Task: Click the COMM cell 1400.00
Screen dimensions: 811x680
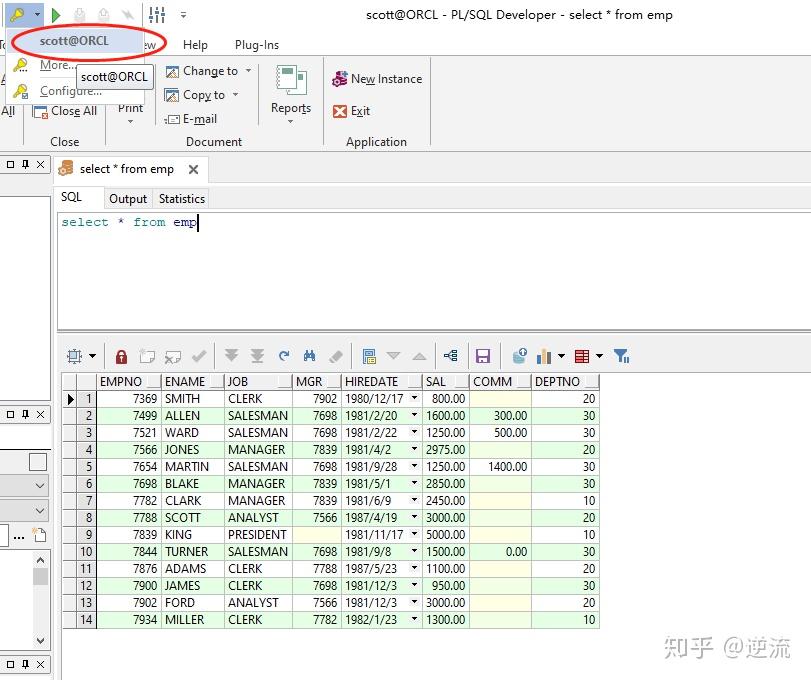Action: [500, 467]
